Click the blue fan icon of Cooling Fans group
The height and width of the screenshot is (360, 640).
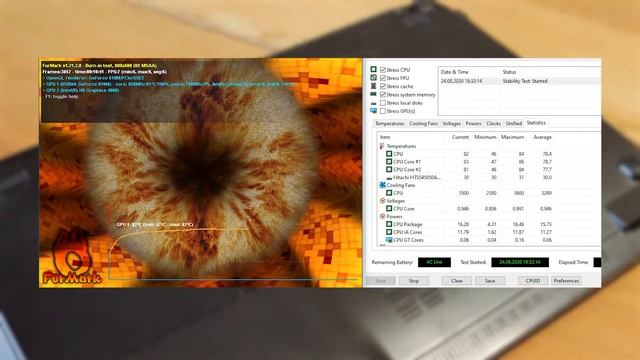point(382,185)
